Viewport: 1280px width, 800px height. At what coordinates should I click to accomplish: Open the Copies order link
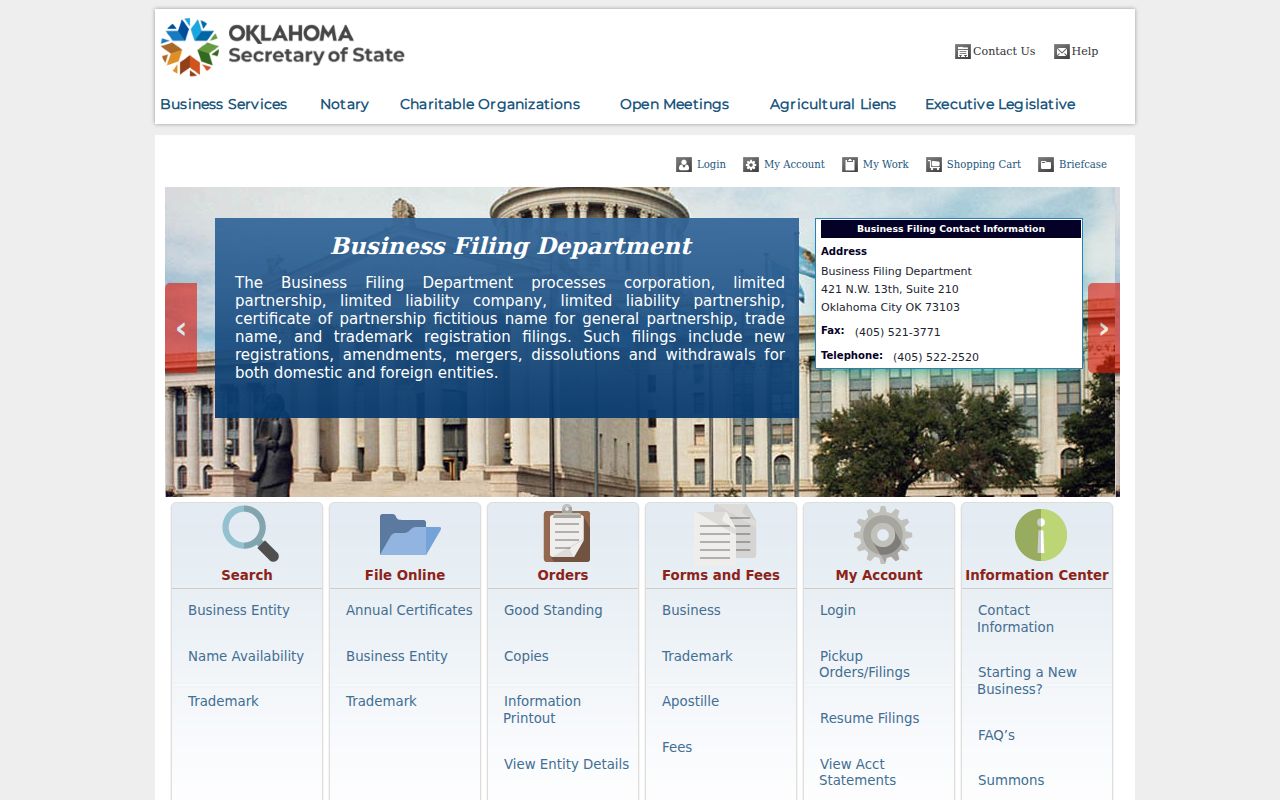[x=526, y=656]
